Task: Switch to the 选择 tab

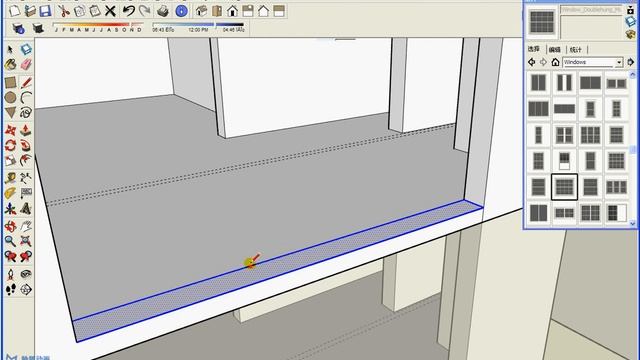Action: 533,49
